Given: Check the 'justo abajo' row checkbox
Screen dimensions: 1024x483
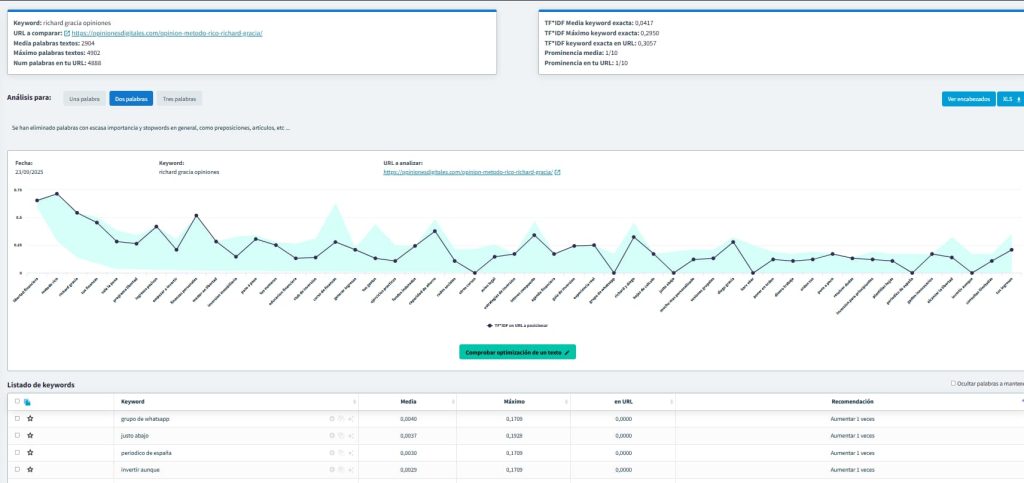Looking at the screenshot, I should click(x=18, y=435).
